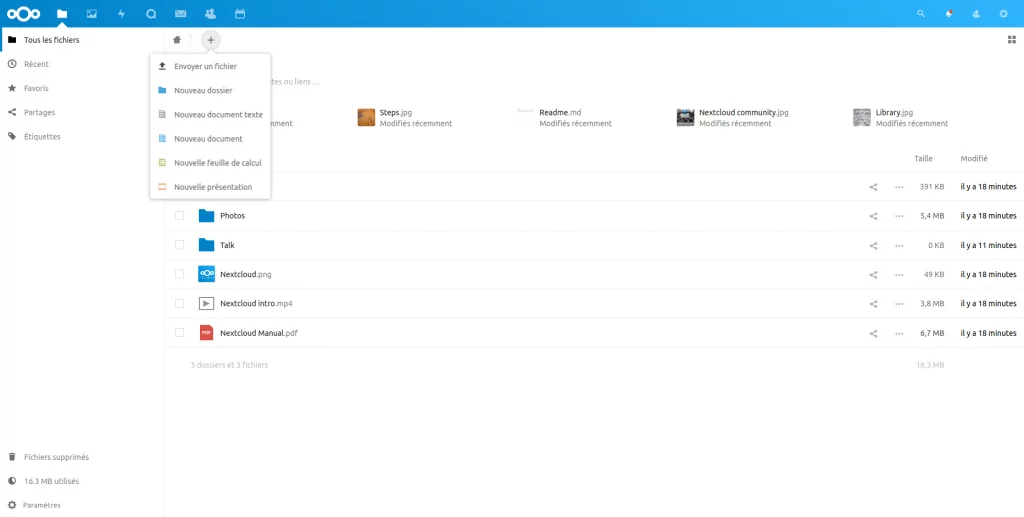Click 16.3 MB utilisés quota entry
Screen dimensions: 1024x517
[x=82, y=481]
